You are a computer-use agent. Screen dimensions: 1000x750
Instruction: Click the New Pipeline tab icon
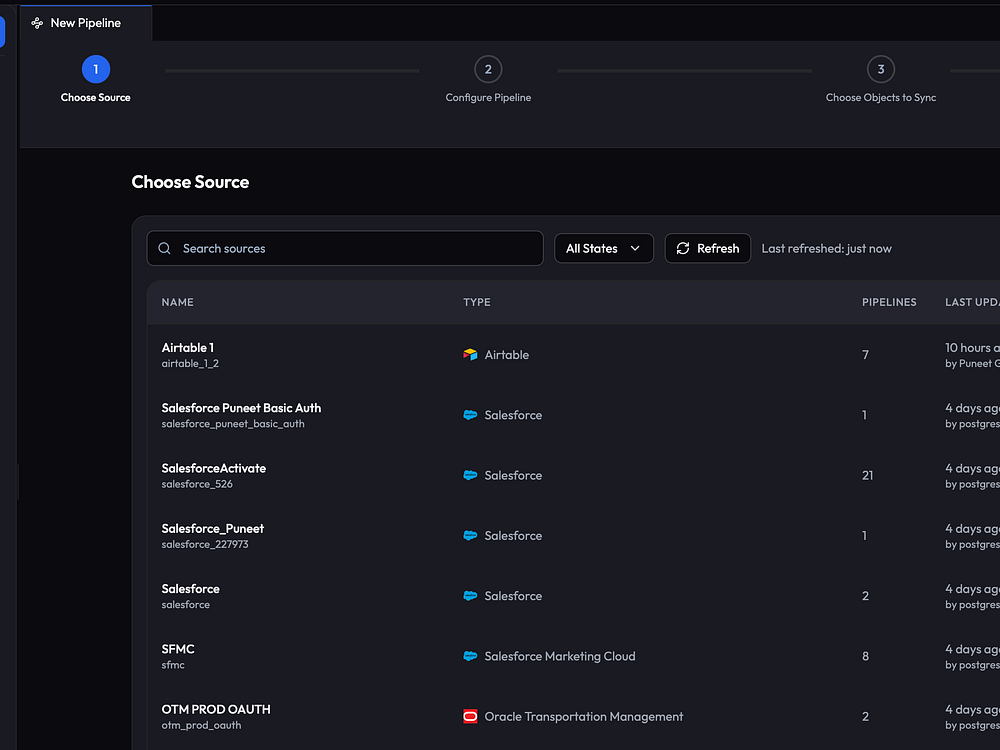pyautogui.click(x=37, y=23)
